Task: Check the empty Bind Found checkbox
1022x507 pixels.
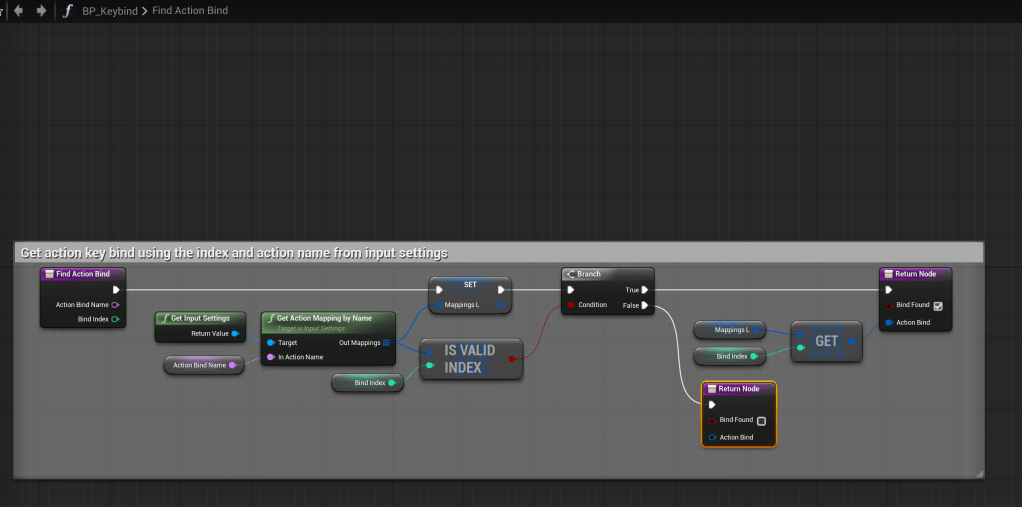Action: tap(761, 421)
